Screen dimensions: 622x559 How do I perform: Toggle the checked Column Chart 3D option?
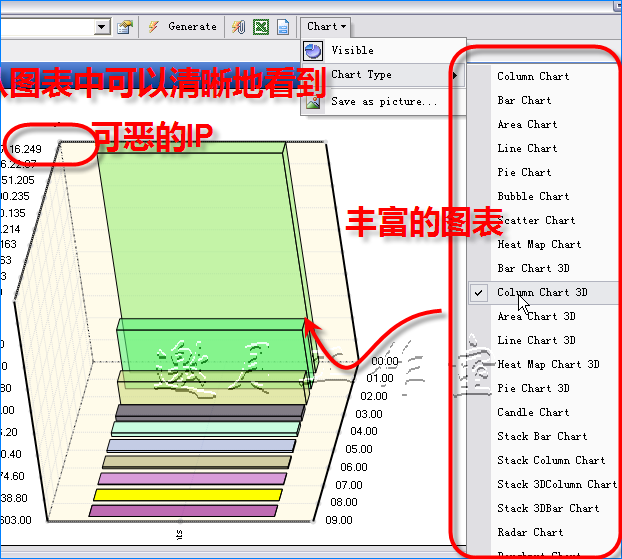point(542,293)
